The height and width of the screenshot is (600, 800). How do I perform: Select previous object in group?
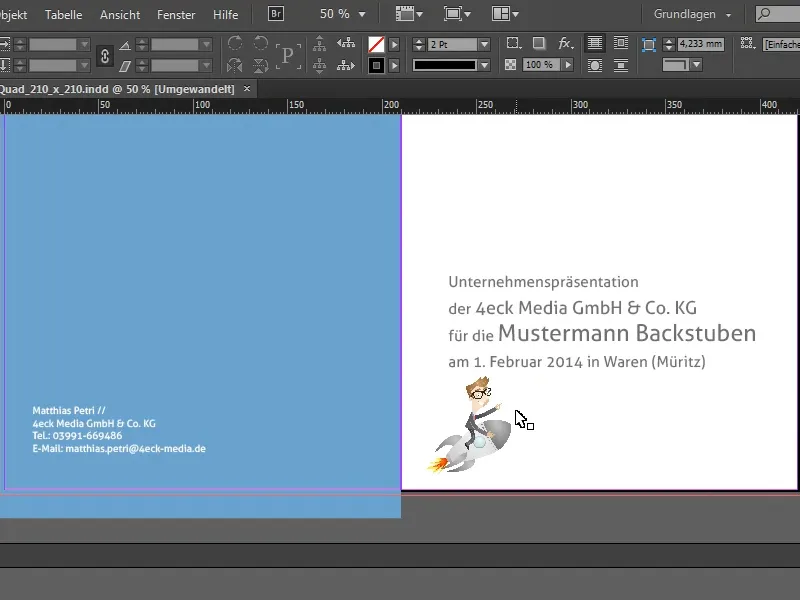pos(346,43)
